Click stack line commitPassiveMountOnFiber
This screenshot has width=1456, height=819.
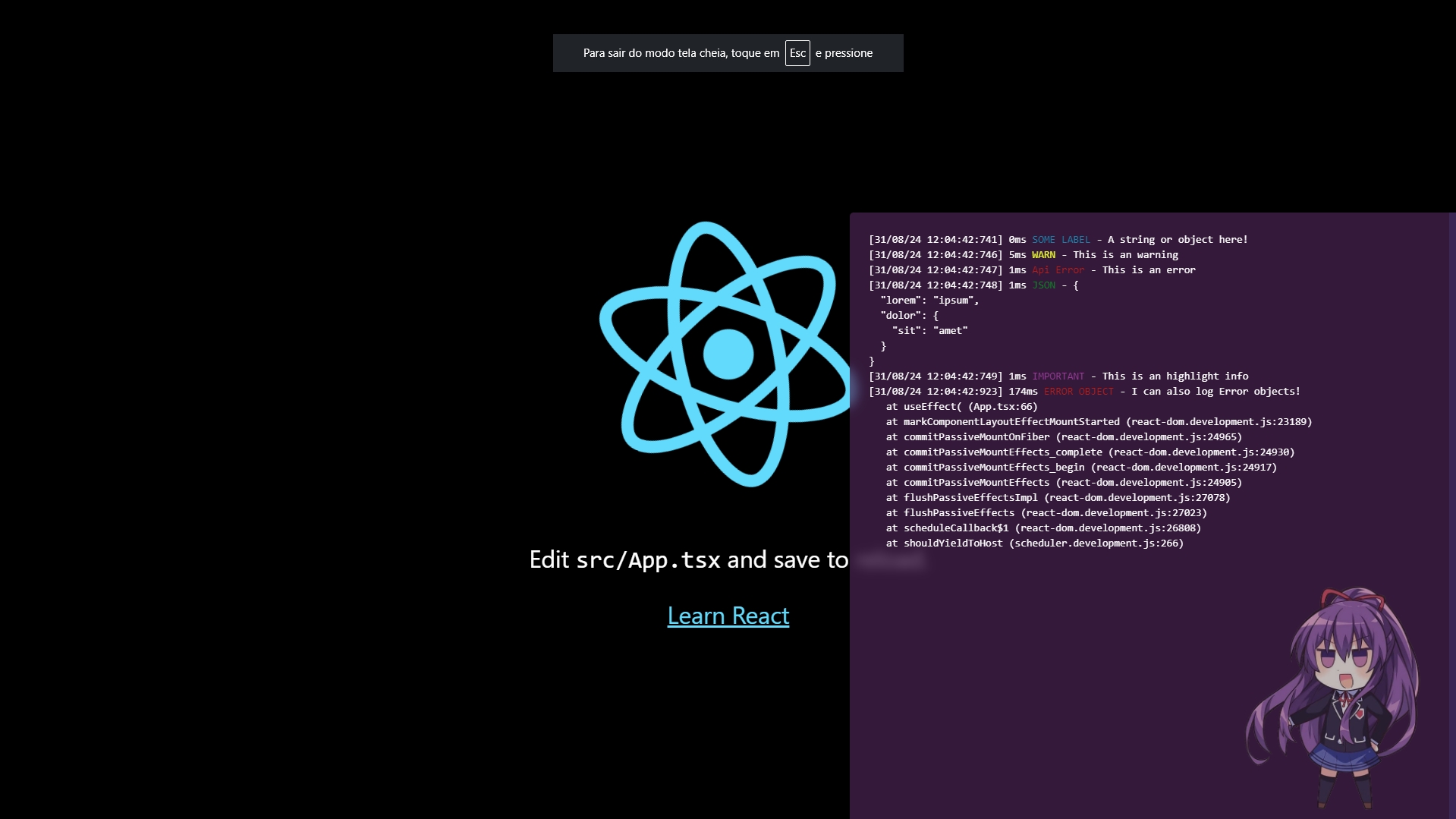pyautogui.click(x=1064, y=437)
